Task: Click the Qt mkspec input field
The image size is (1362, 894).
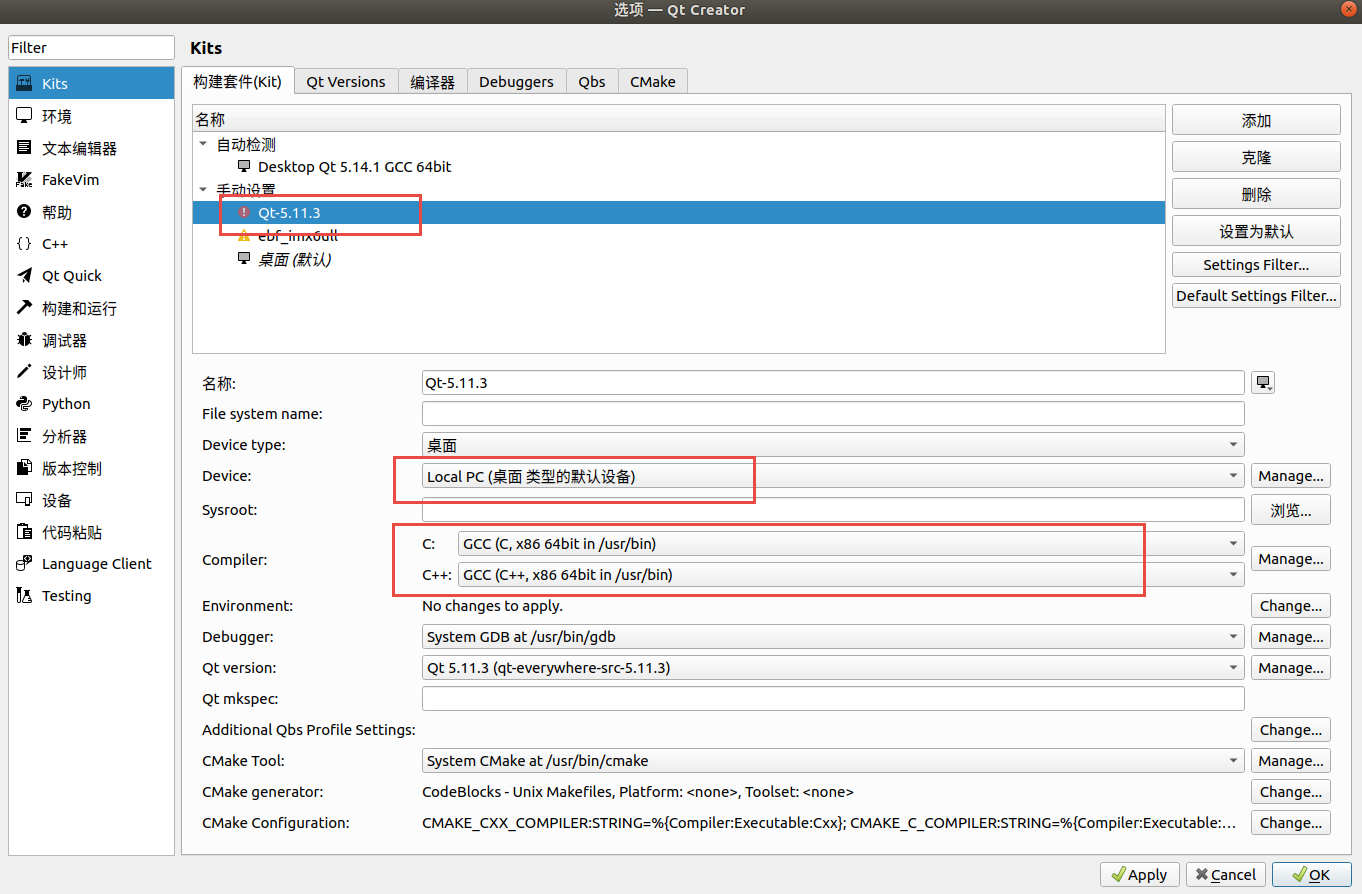Action: pos(833,699)
